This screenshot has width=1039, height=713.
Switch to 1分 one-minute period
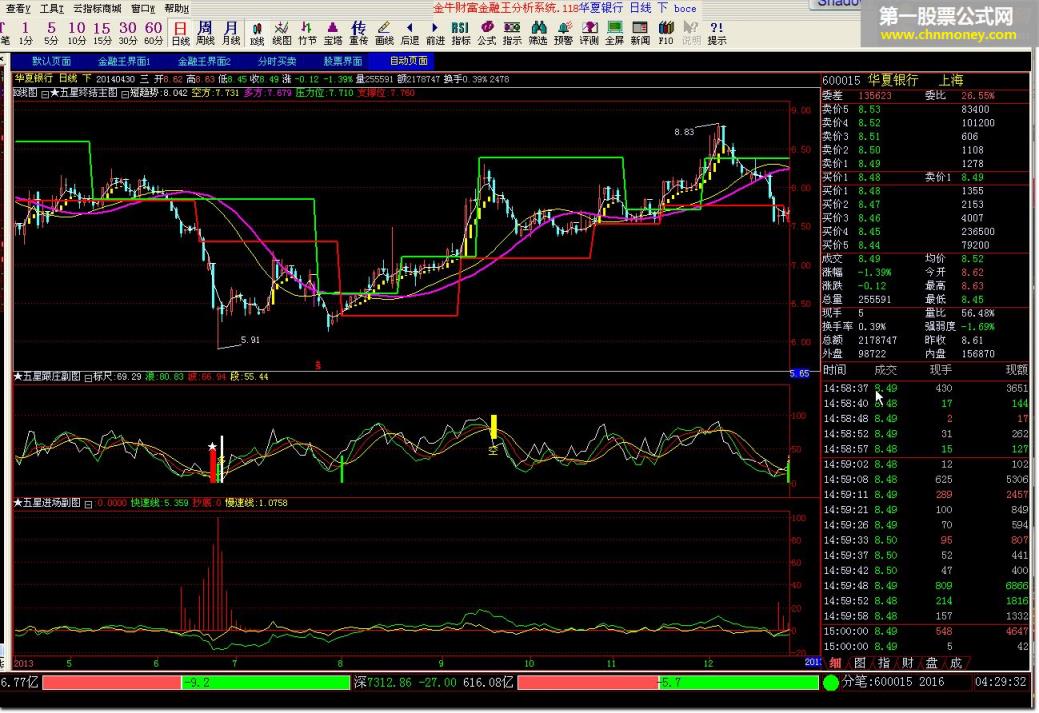pos(25,33)
